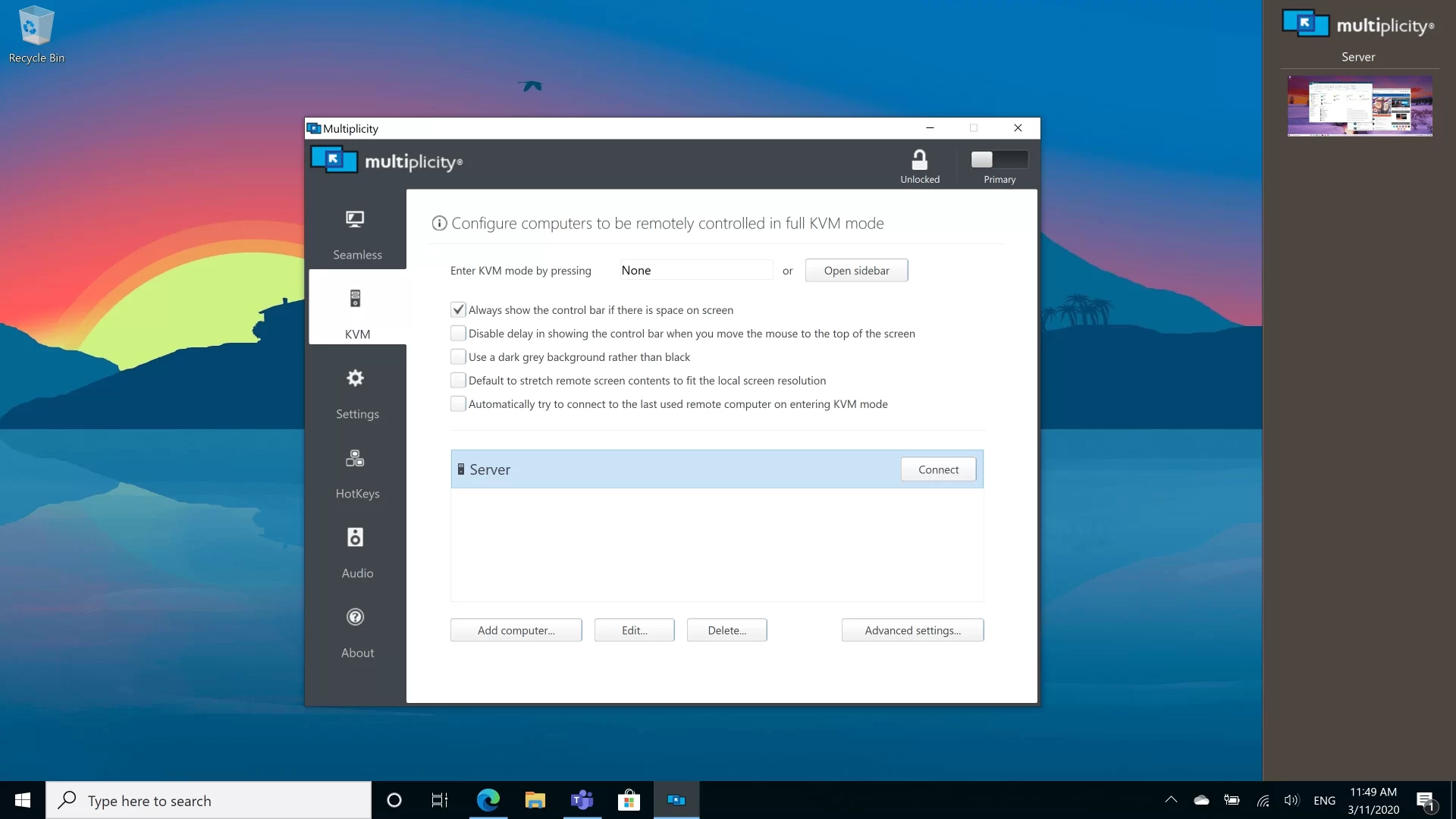The height and width of the screenshot is (819, 1456).
Task: Open Advanced settings... dialog
Action: pos(912,630)
